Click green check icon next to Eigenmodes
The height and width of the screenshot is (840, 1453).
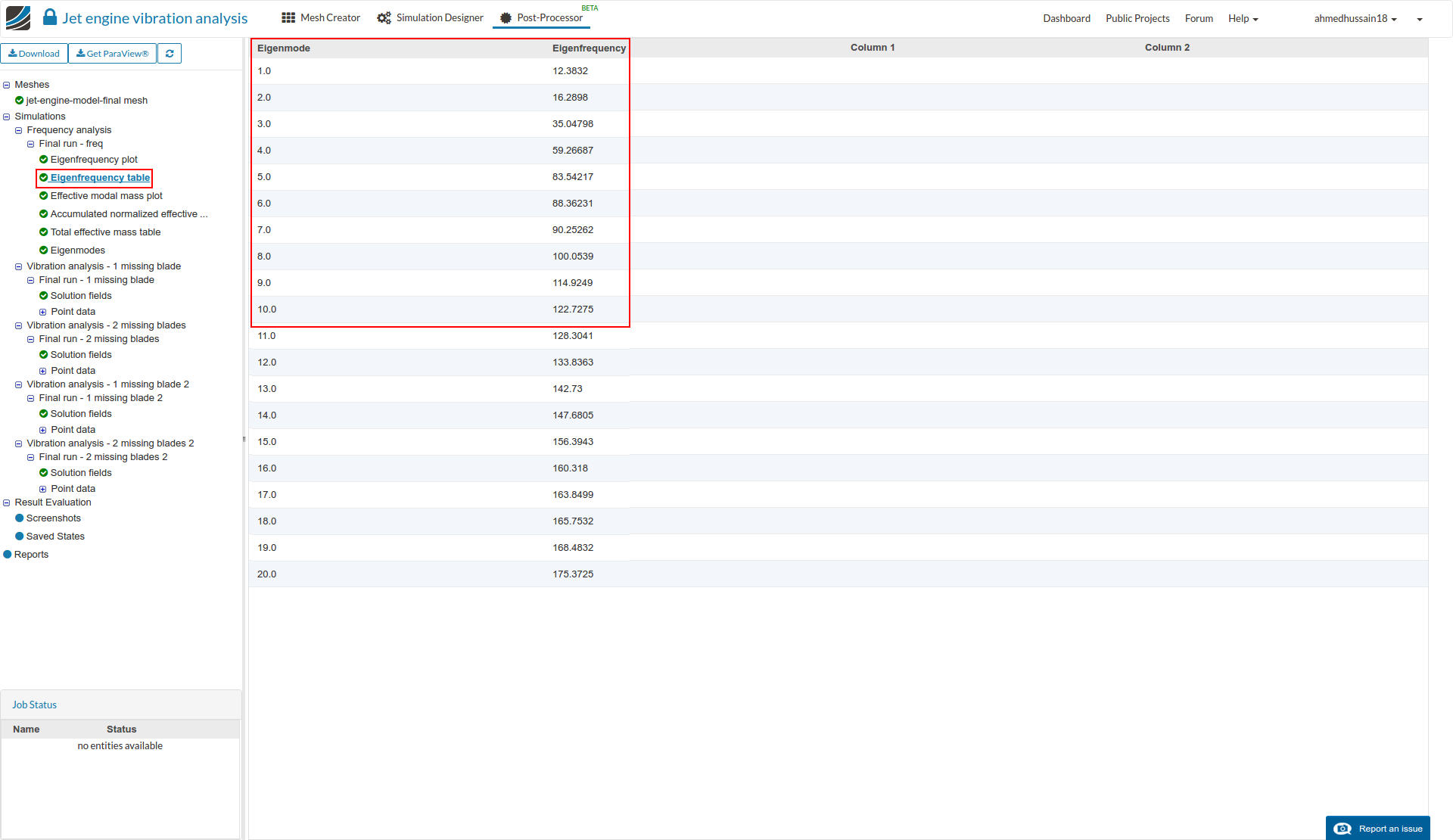pyautogui.click(x=43, y=250)
